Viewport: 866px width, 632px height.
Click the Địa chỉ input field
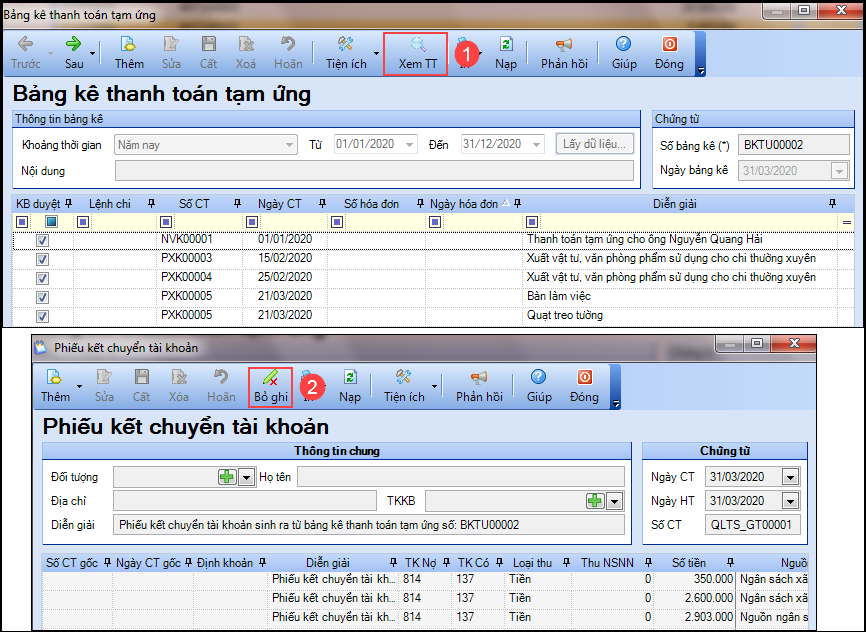click(x=245, y=501)
